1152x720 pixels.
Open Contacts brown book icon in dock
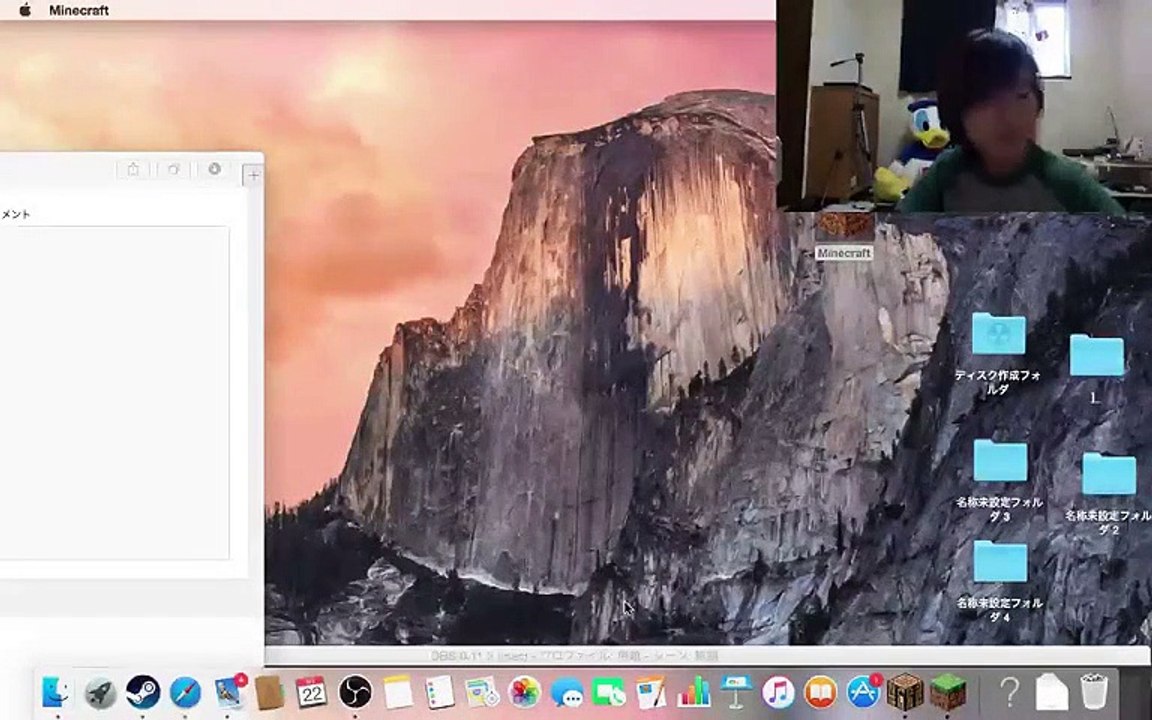tap(269, 692)
